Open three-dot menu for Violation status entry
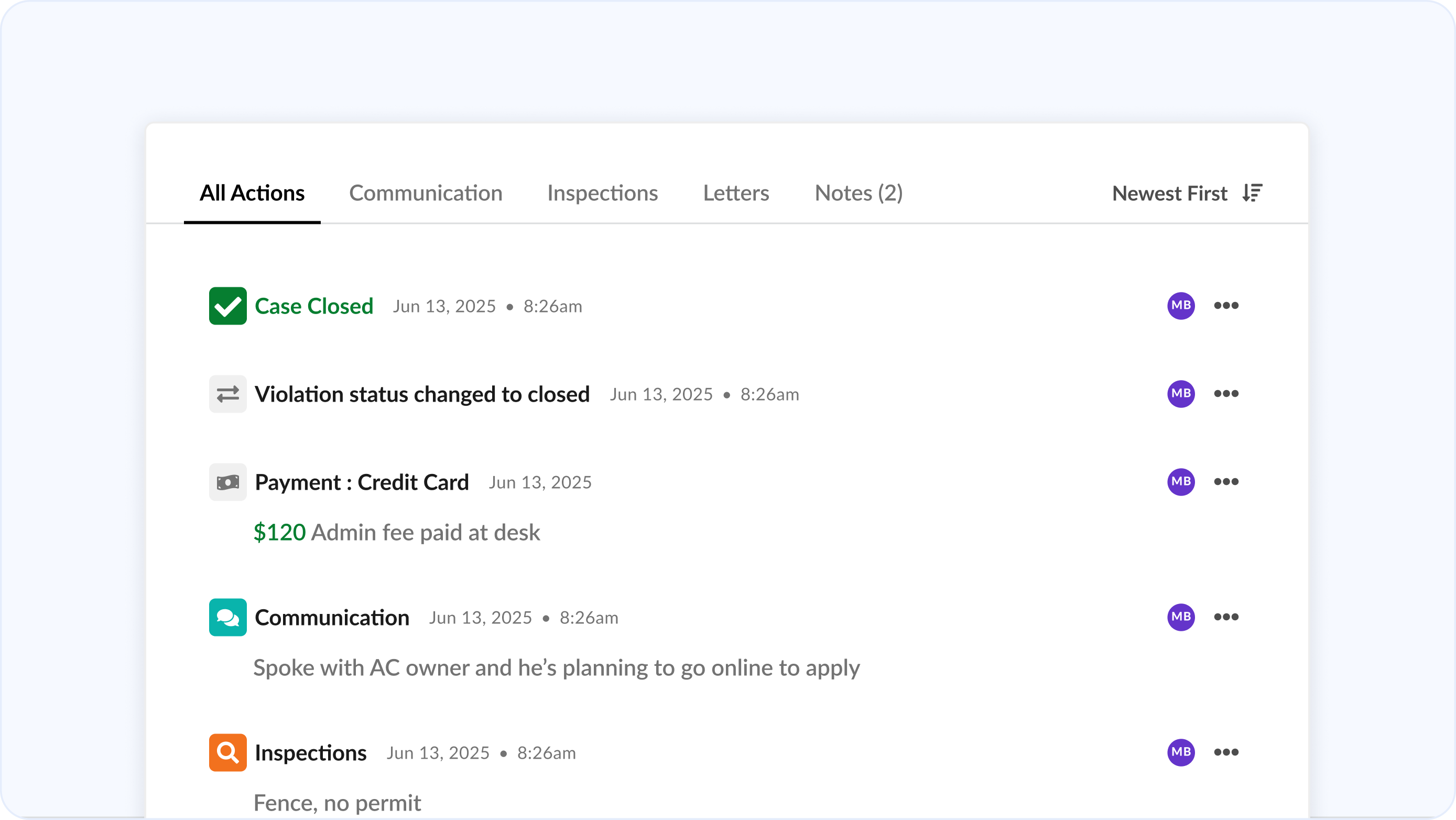Screen dimensions: 1456x820 point(1226,394)
